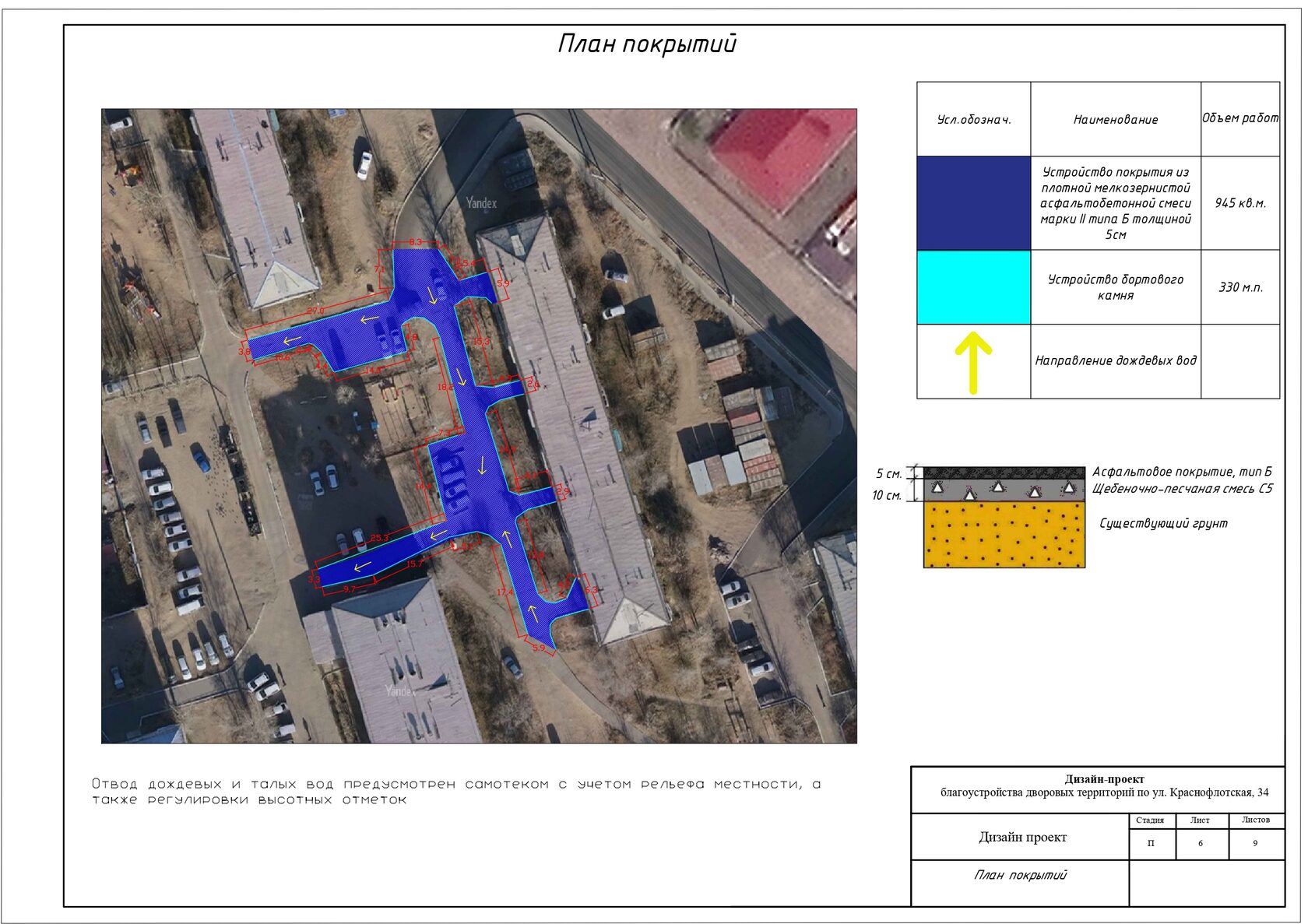The height and width of the screenshot is (924, 1308).
Task: Click the '3.3' dimension label on the map
Action: [314, 580]
